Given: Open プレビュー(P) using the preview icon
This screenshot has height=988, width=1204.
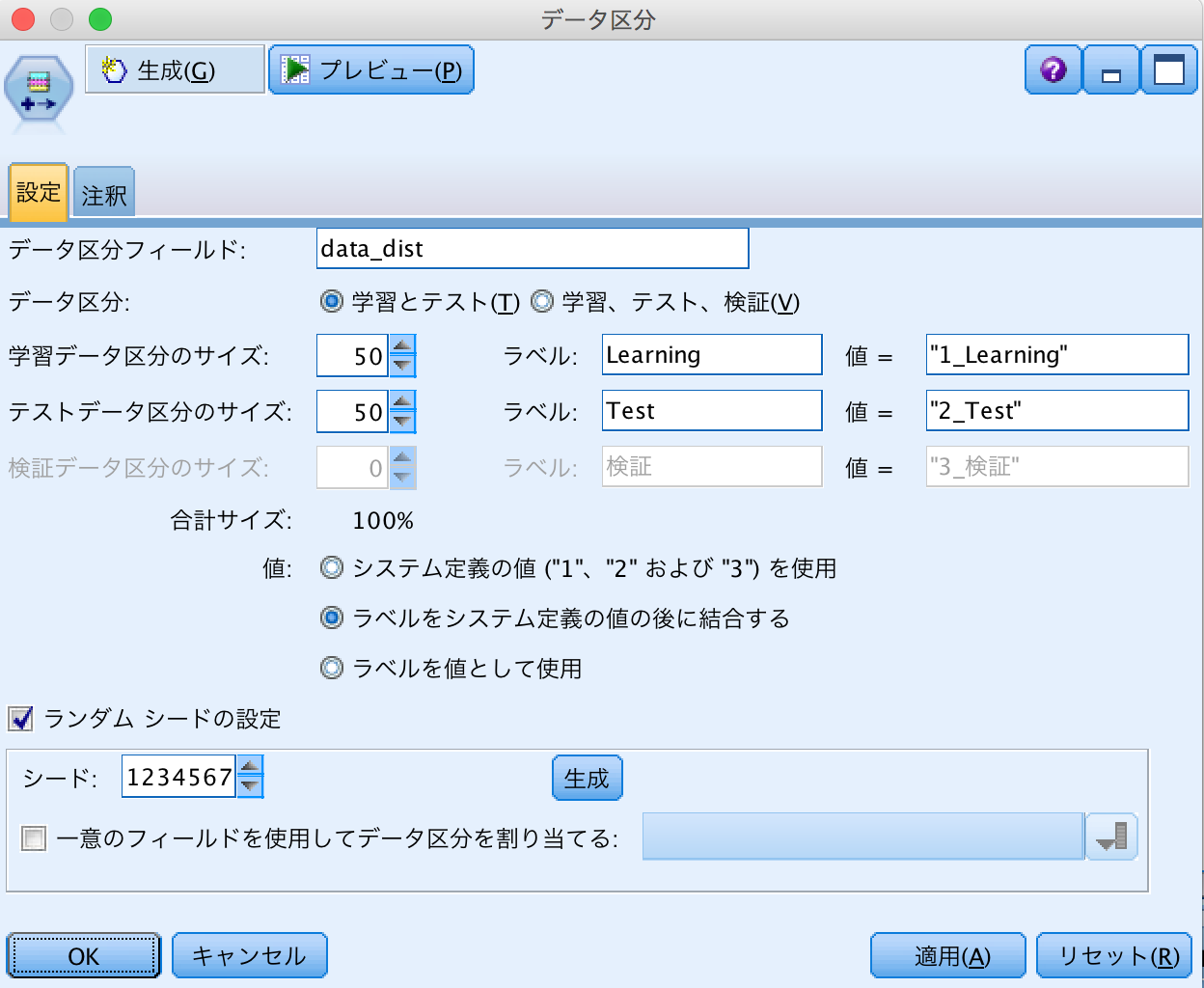Looking at the screenshot, I should (x=296, y=69).
